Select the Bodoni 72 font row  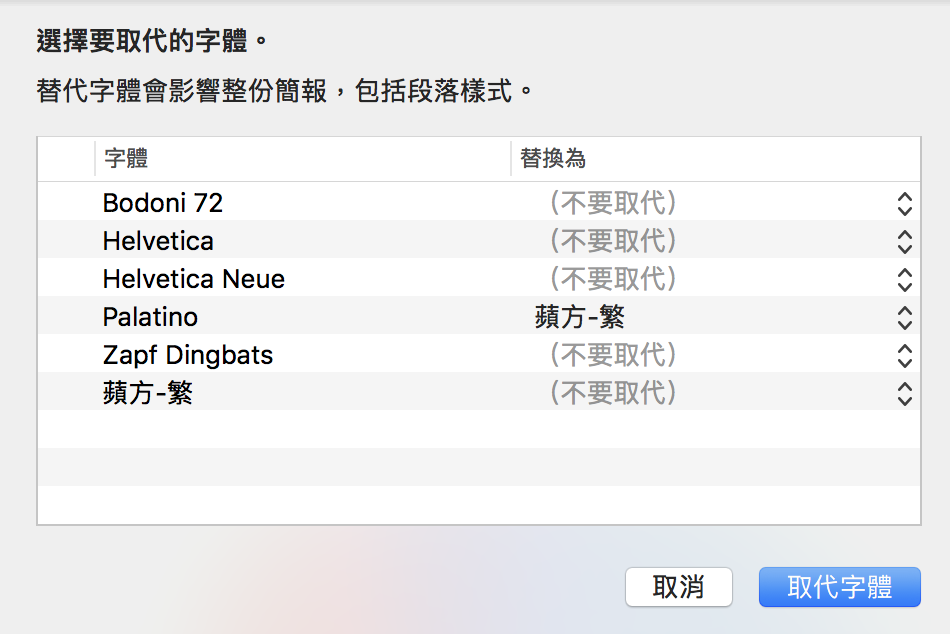163,203
